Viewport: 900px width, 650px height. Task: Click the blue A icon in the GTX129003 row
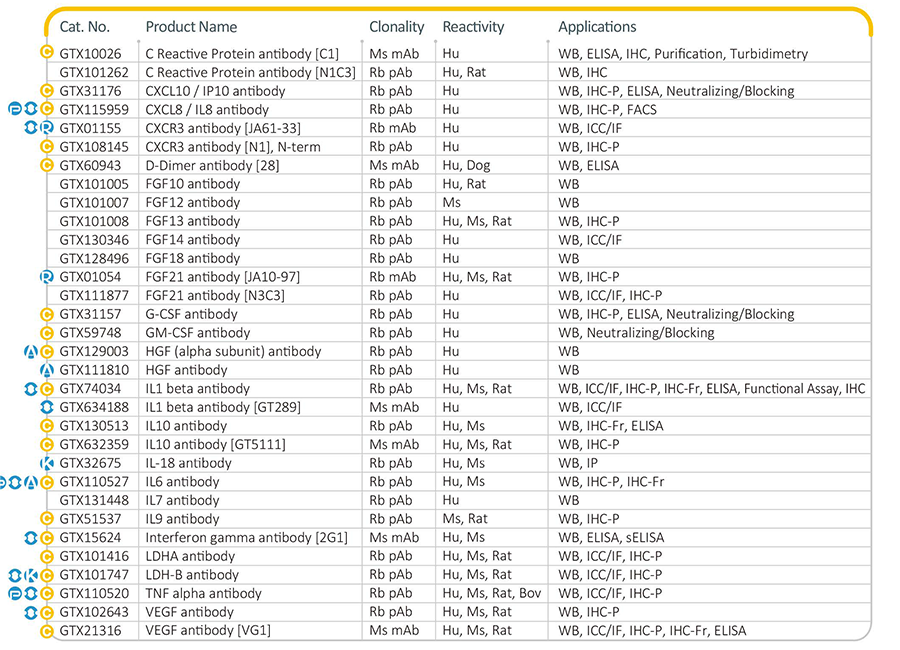pyautogui.click(x=31, y=351)
